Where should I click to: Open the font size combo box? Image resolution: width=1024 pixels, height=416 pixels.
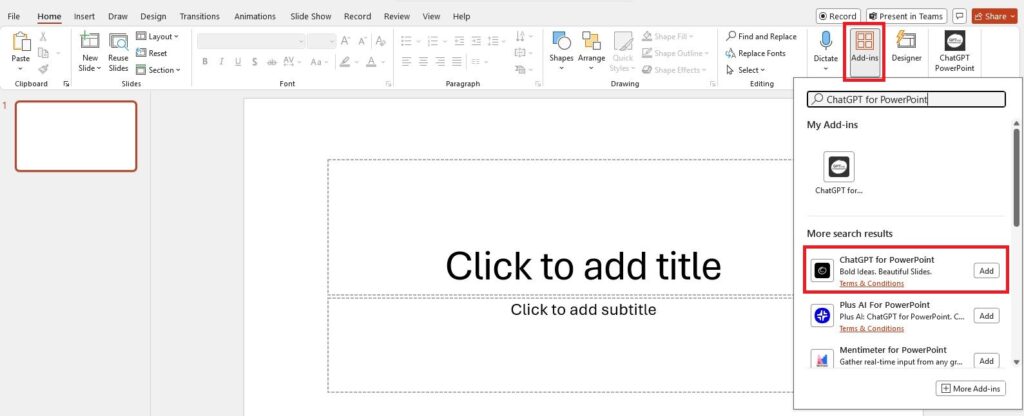click(322, 41)
